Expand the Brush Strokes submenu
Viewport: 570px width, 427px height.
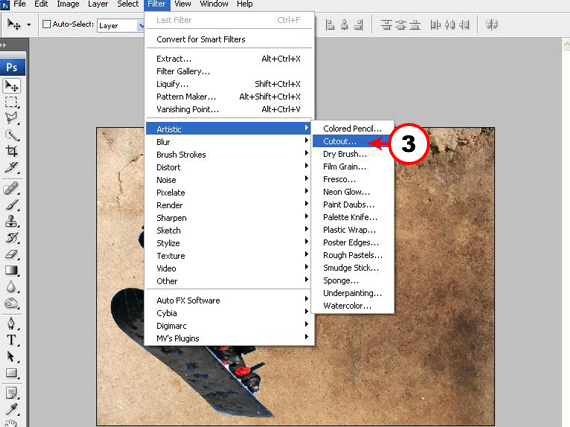(x=228, y=154)
